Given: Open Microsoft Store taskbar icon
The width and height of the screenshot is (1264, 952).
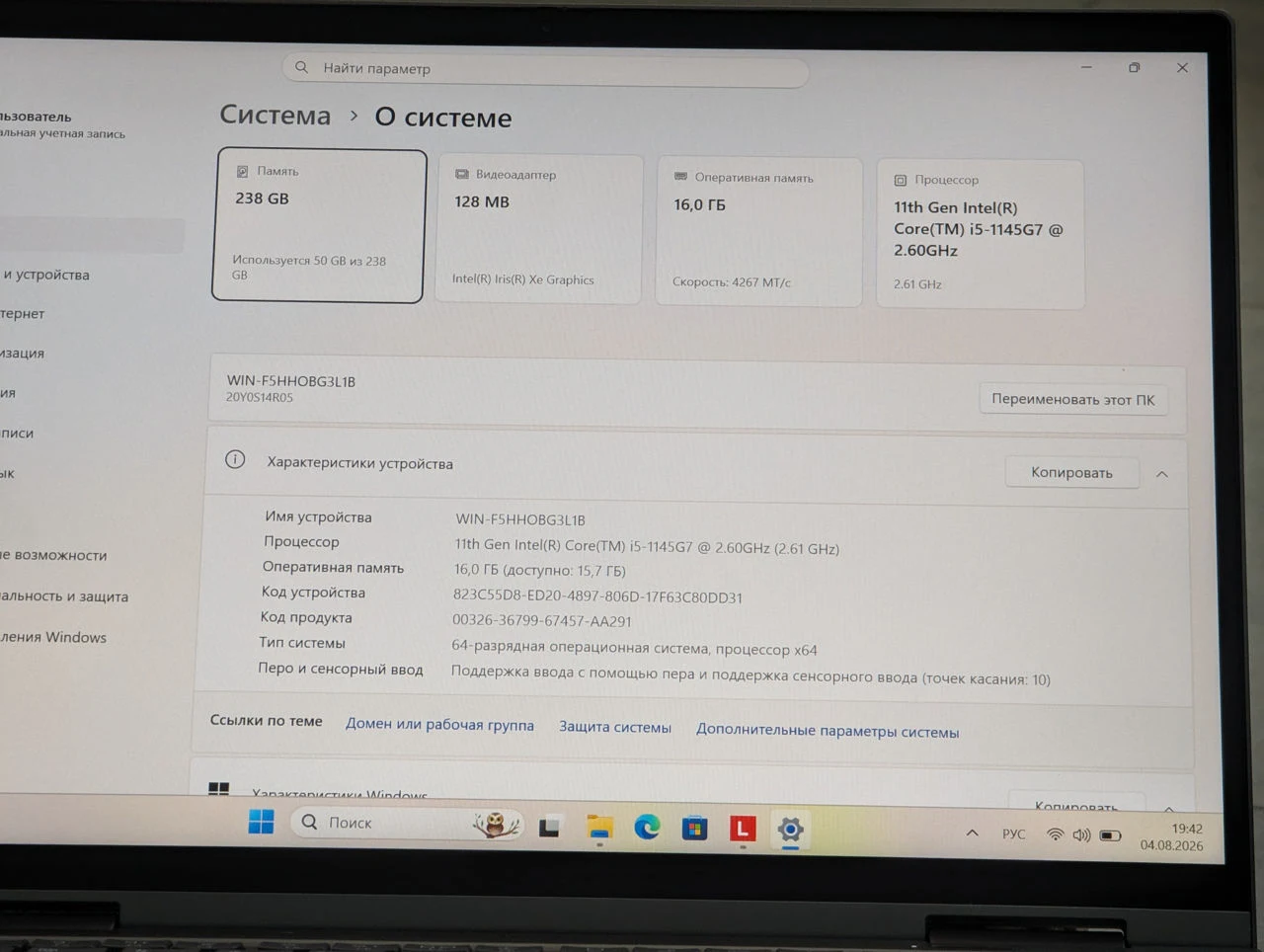Looking at the screenshot, I should tap(694, 828).
